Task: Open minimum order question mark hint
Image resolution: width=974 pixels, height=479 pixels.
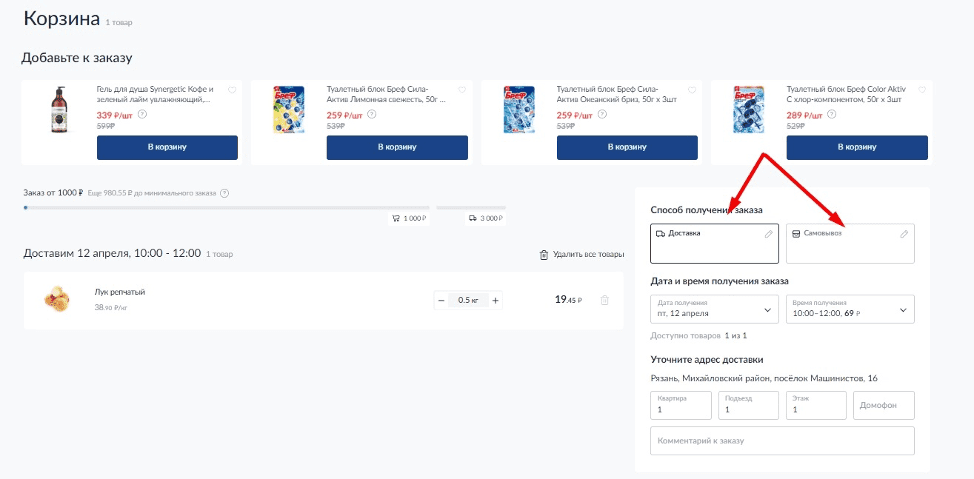Action: 225,193
